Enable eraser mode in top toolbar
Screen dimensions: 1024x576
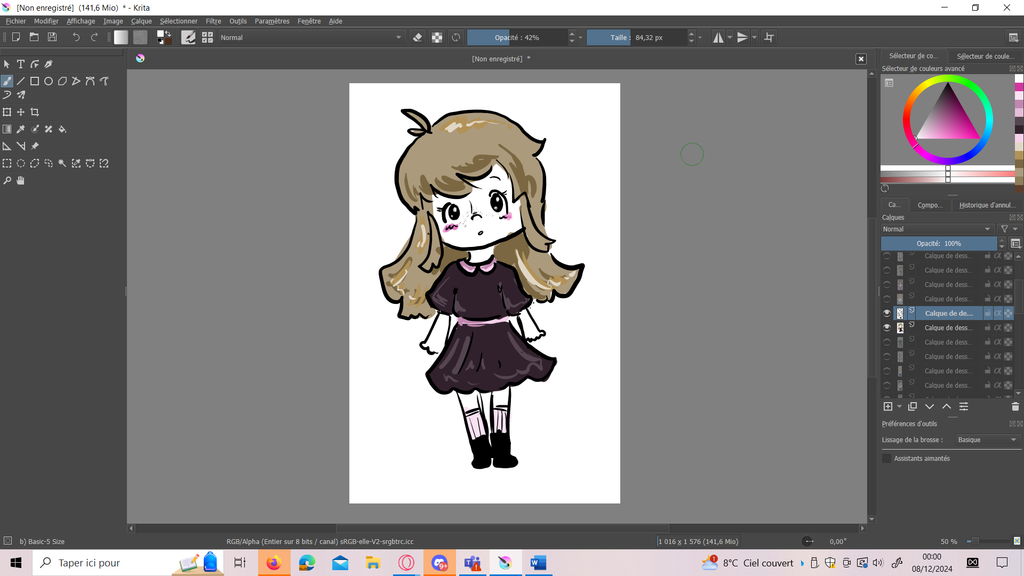coord(418,37)
